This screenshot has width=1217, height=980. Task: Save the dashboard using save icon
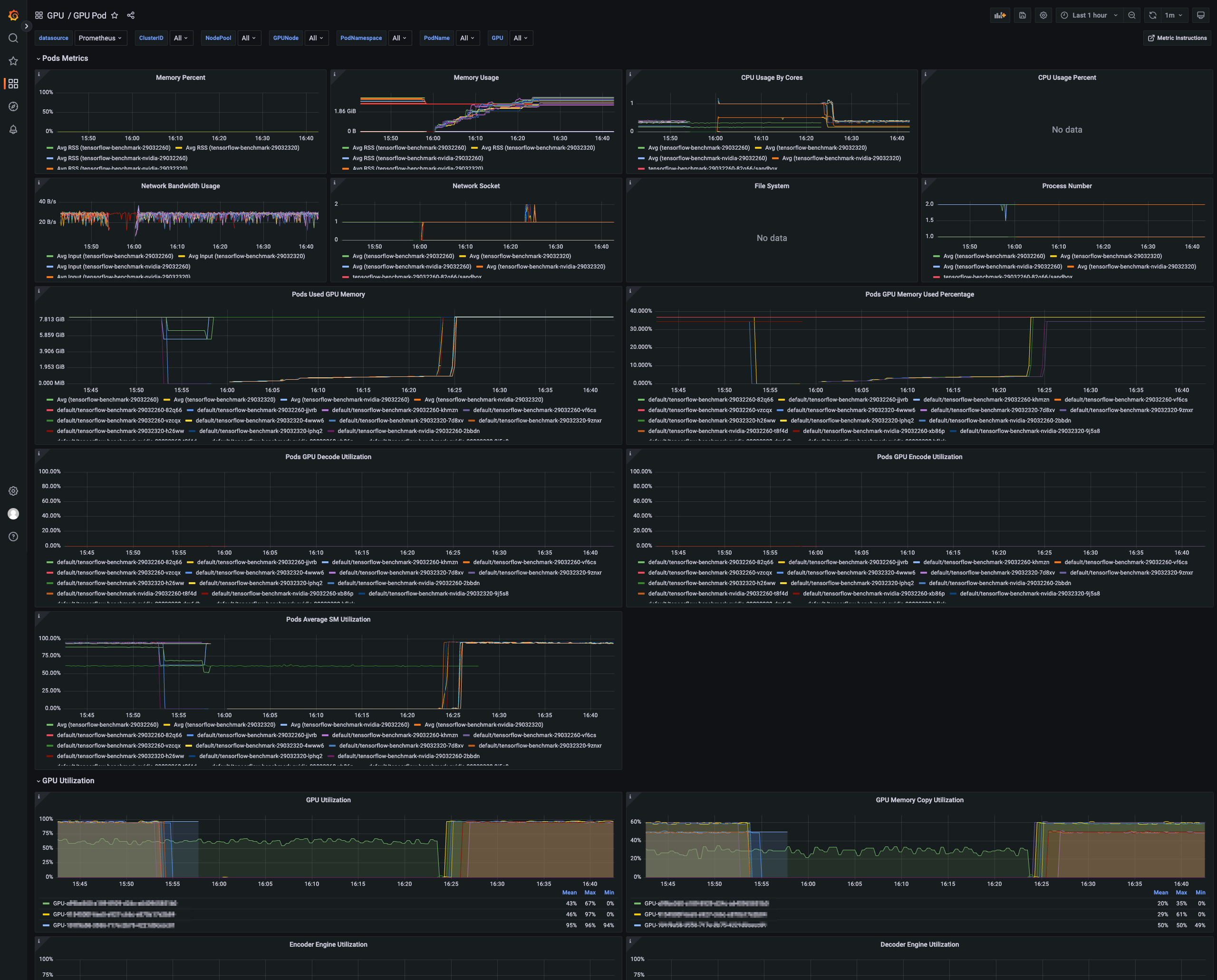[1022, 15]
